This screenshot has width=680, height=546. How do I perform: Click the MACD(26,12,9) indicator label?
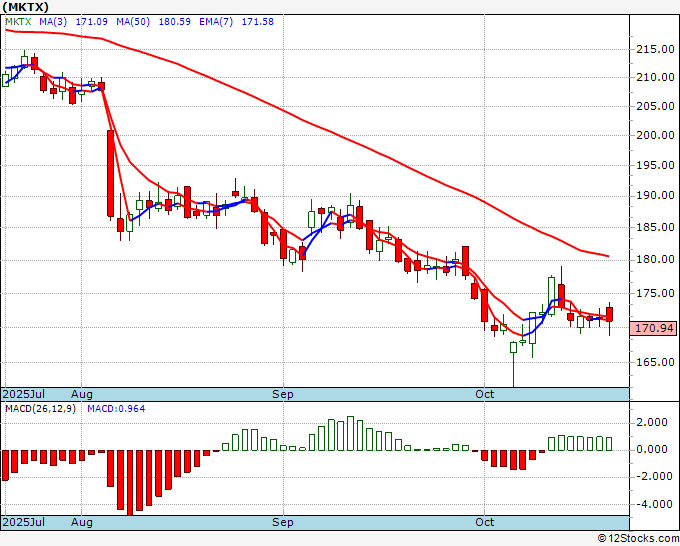[40, 409]
